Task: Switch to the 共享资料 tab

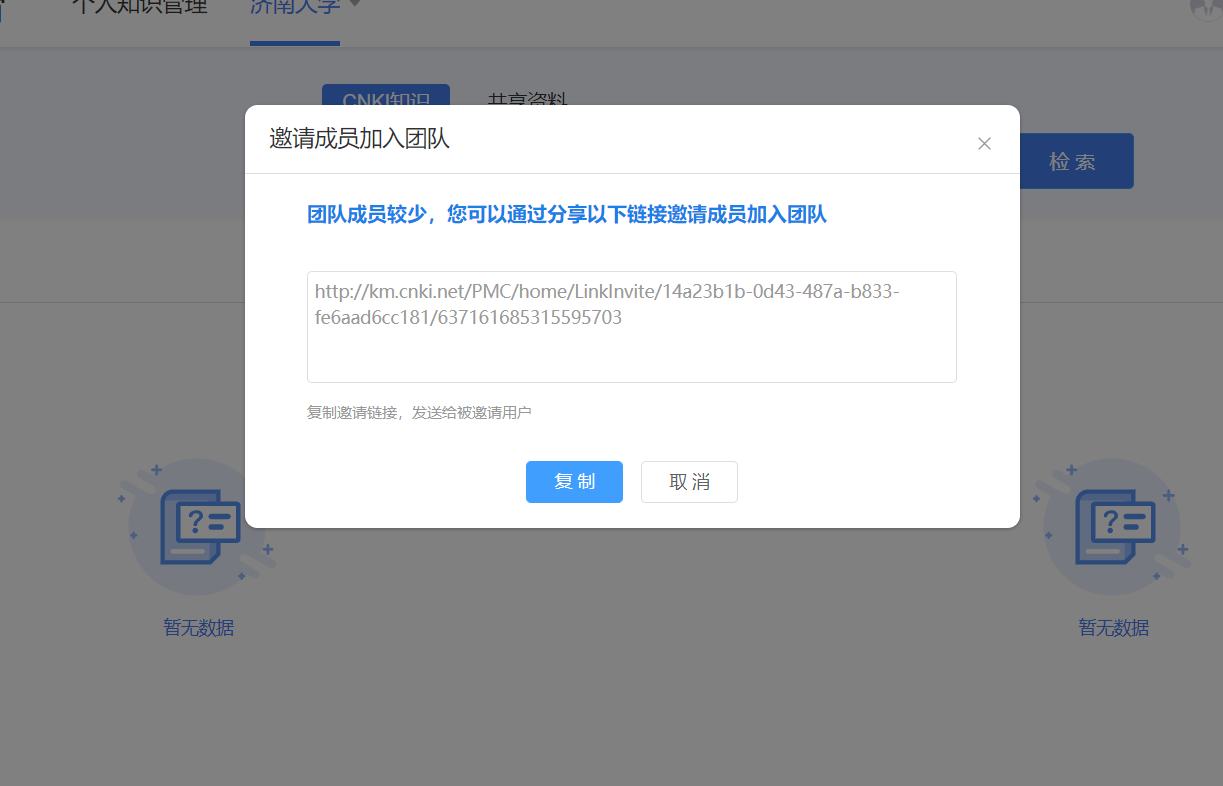Action: [x=527, y=98]
